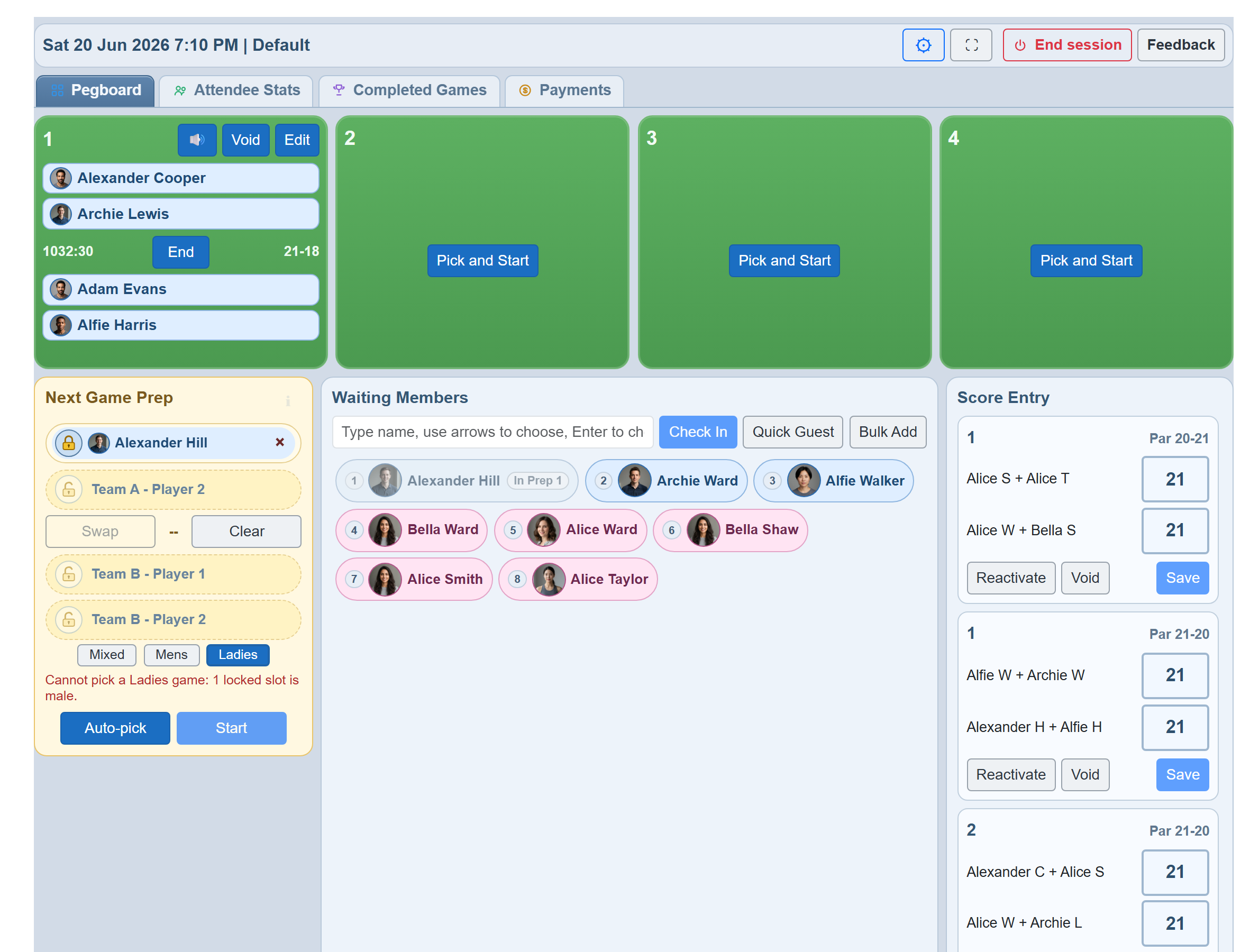The width and height of the screenshot is (1259, 952).
Task: Void the game on court 1
Action: pos(245,140)
